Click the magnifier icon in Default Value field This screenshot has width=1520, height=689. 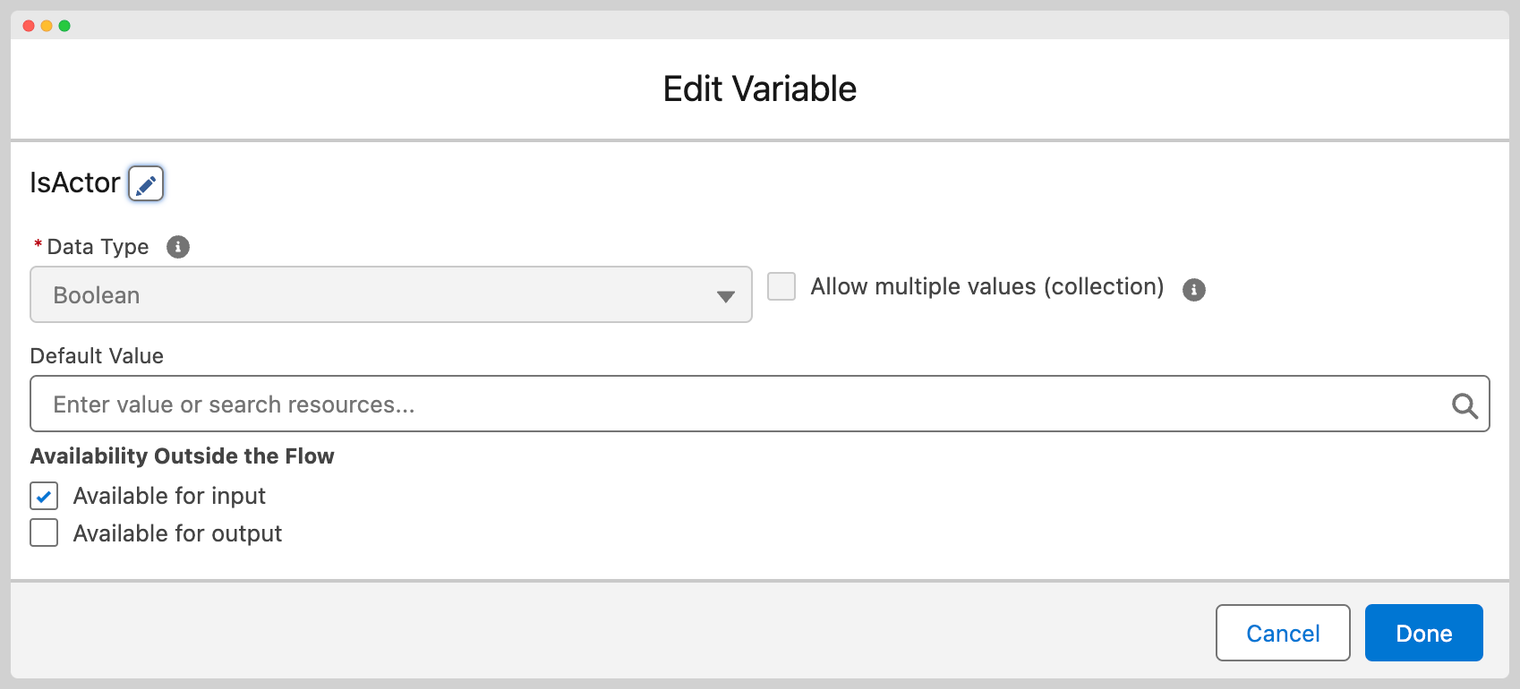[1465, 405]
